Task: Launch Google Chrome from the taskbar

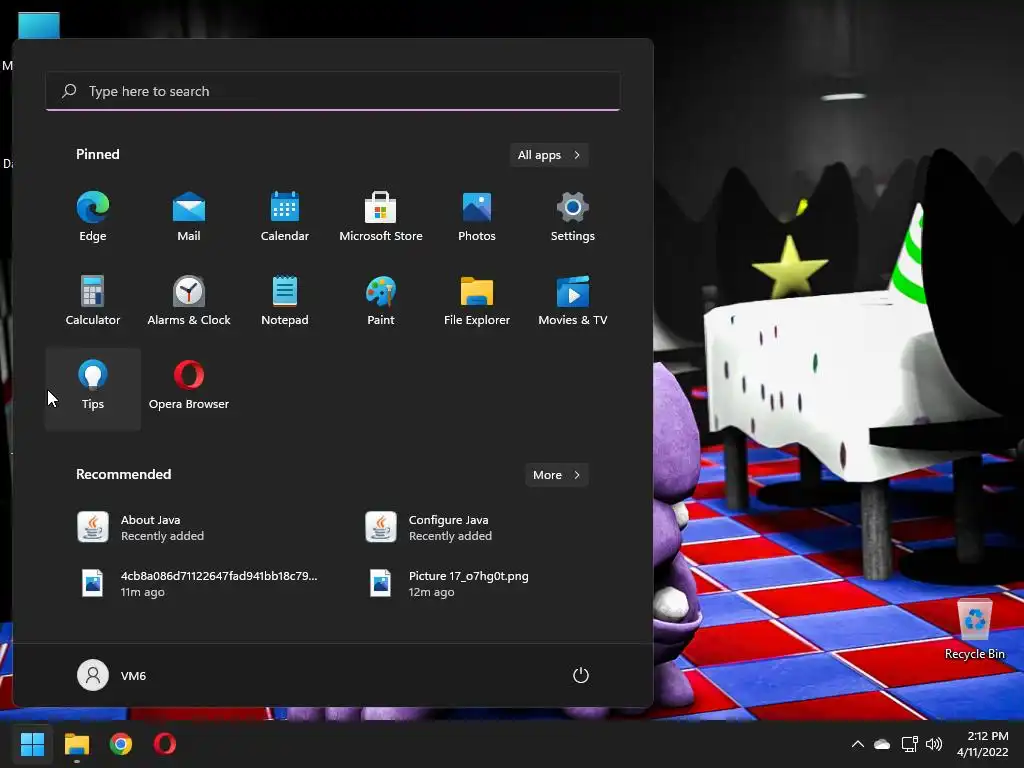Action: [x=121, y=744]
